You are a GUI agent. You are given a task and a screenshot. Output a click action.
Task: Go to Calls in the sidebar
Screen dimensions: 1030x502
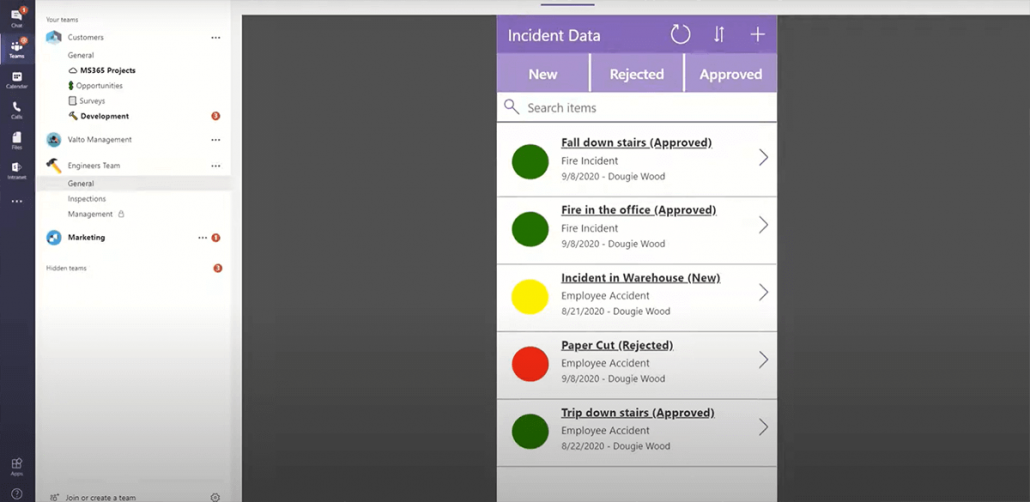pos(17,110)
